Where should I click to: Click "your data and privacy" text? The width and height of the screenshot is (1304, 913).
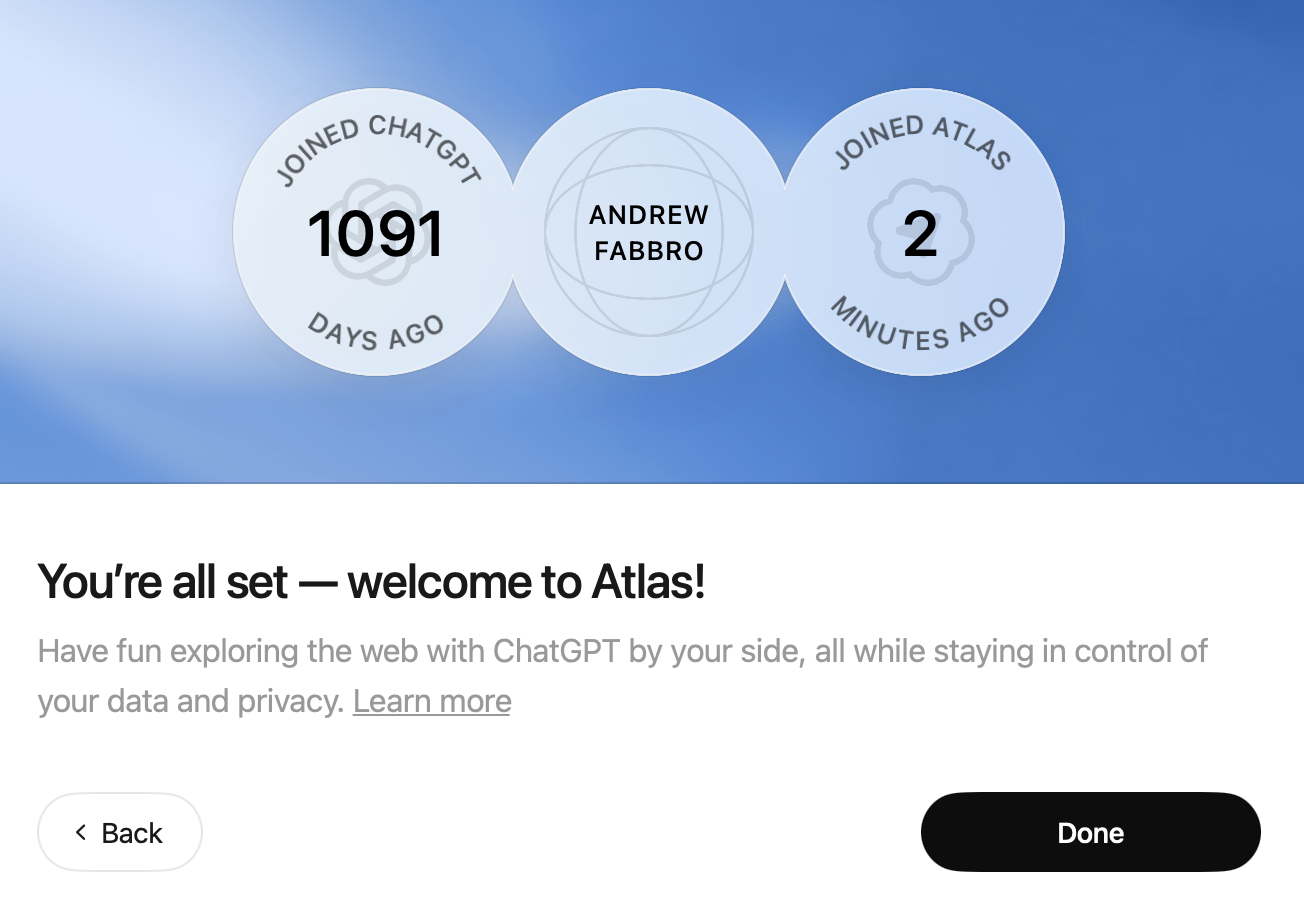[190, 701]
